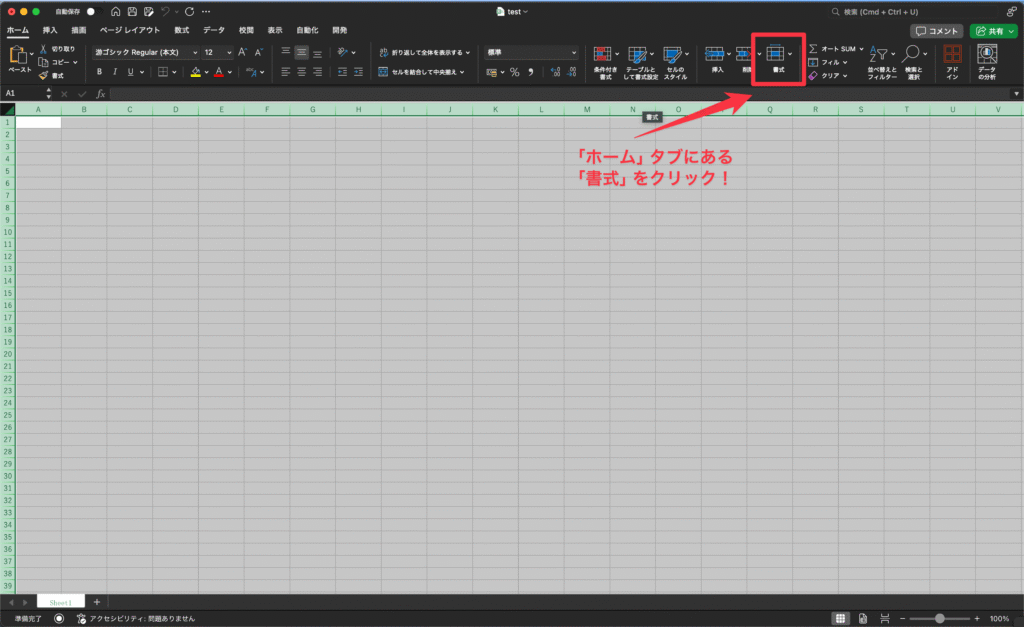Switch to Page Layout view in status bar
The width and height of the screenshot is (1024, 627).
coord(863,619)
